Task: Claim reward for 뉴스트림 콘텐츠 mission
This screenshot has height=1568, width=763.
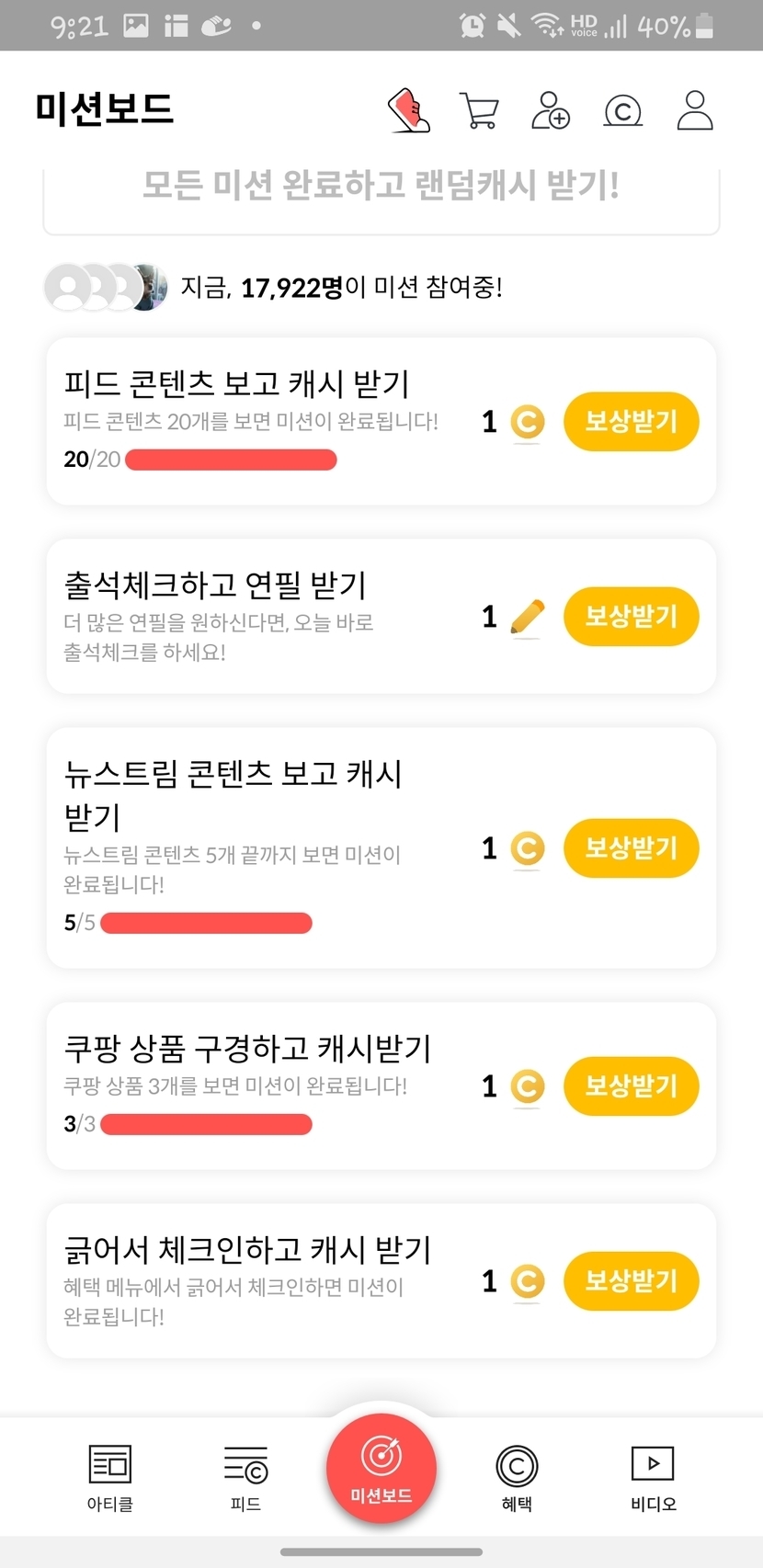Action: (x=631, y=847)
